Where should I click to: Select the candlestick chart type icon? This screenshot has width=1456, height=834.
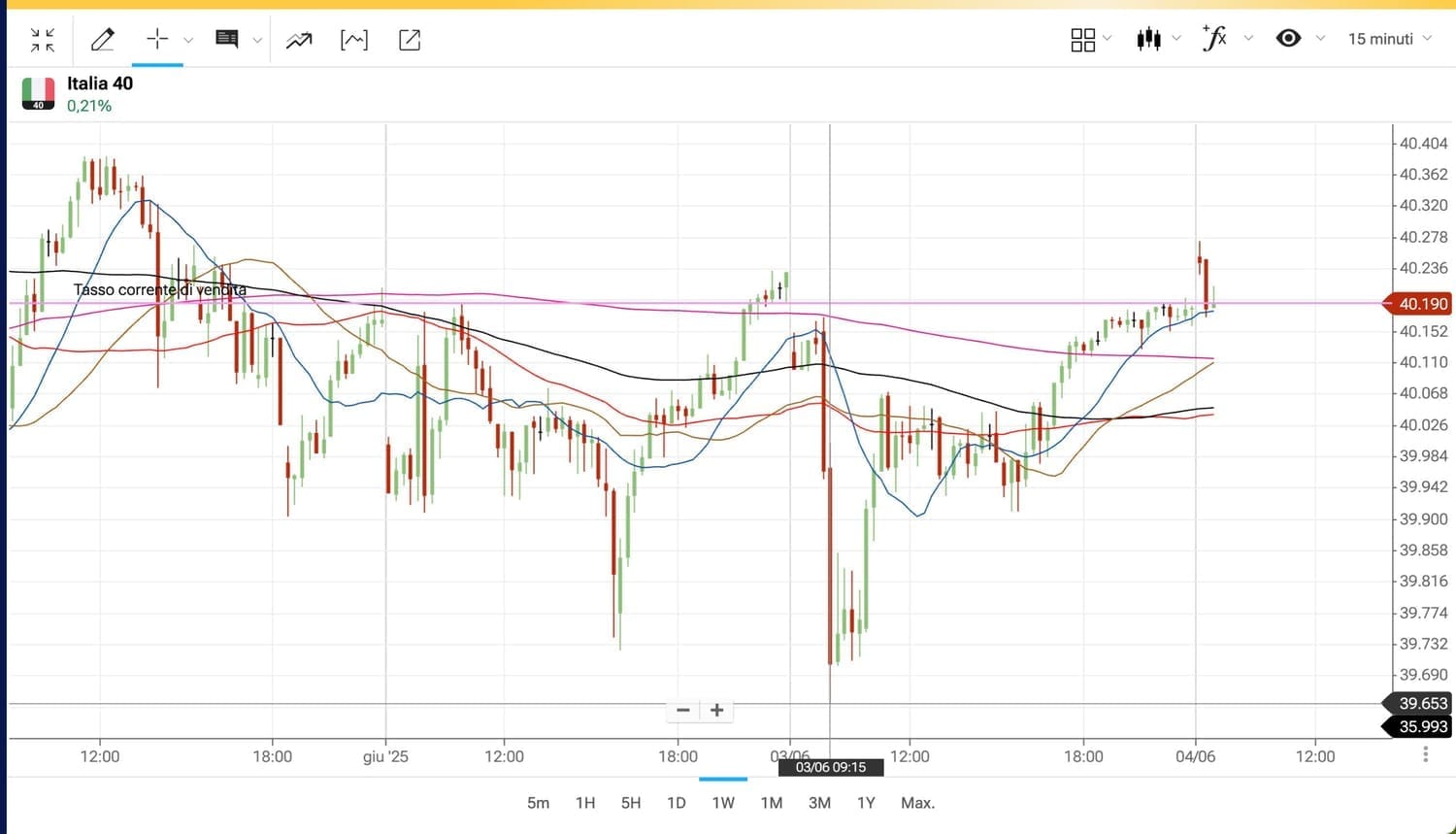click(1149, 39)
